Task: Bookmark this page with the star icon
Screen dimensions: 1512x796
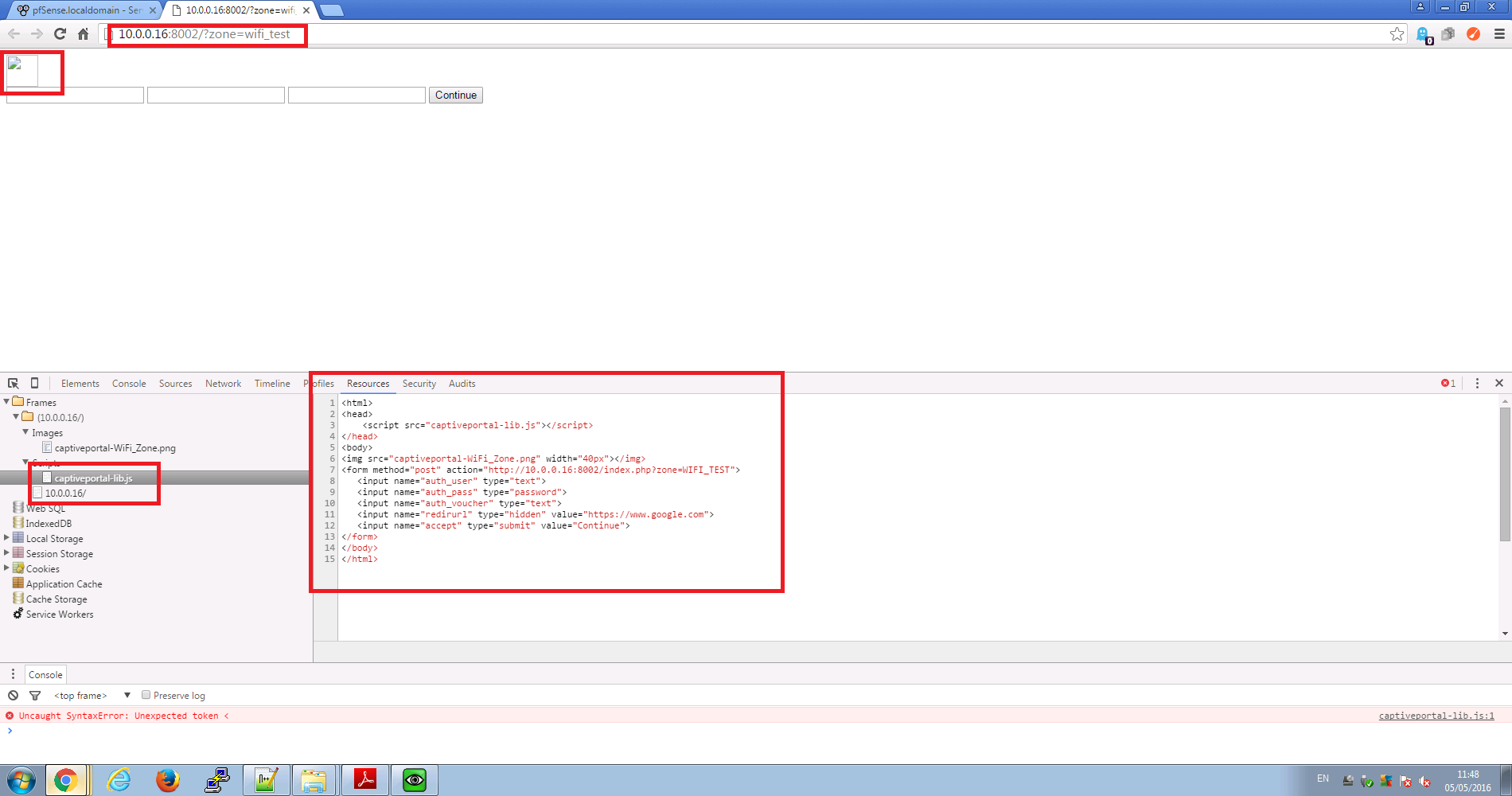Action: tap(1397, 33)
